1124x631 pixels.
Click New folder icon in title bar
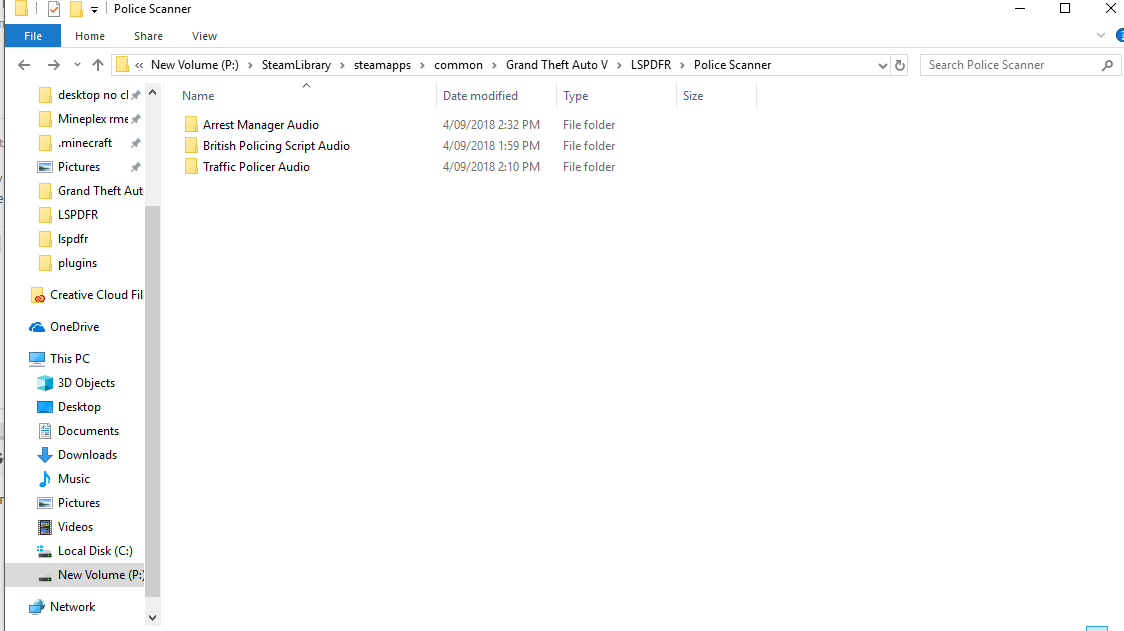click(76, 9)
